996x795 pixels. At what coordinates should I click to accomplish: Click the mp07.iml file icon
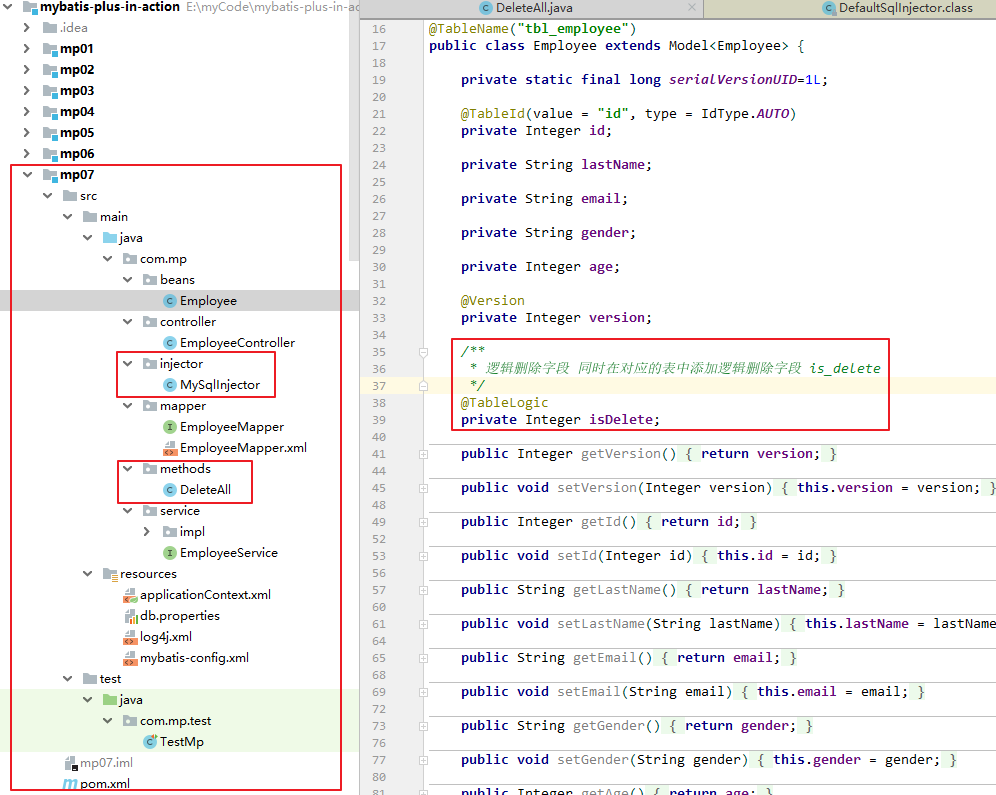[71, 763]
